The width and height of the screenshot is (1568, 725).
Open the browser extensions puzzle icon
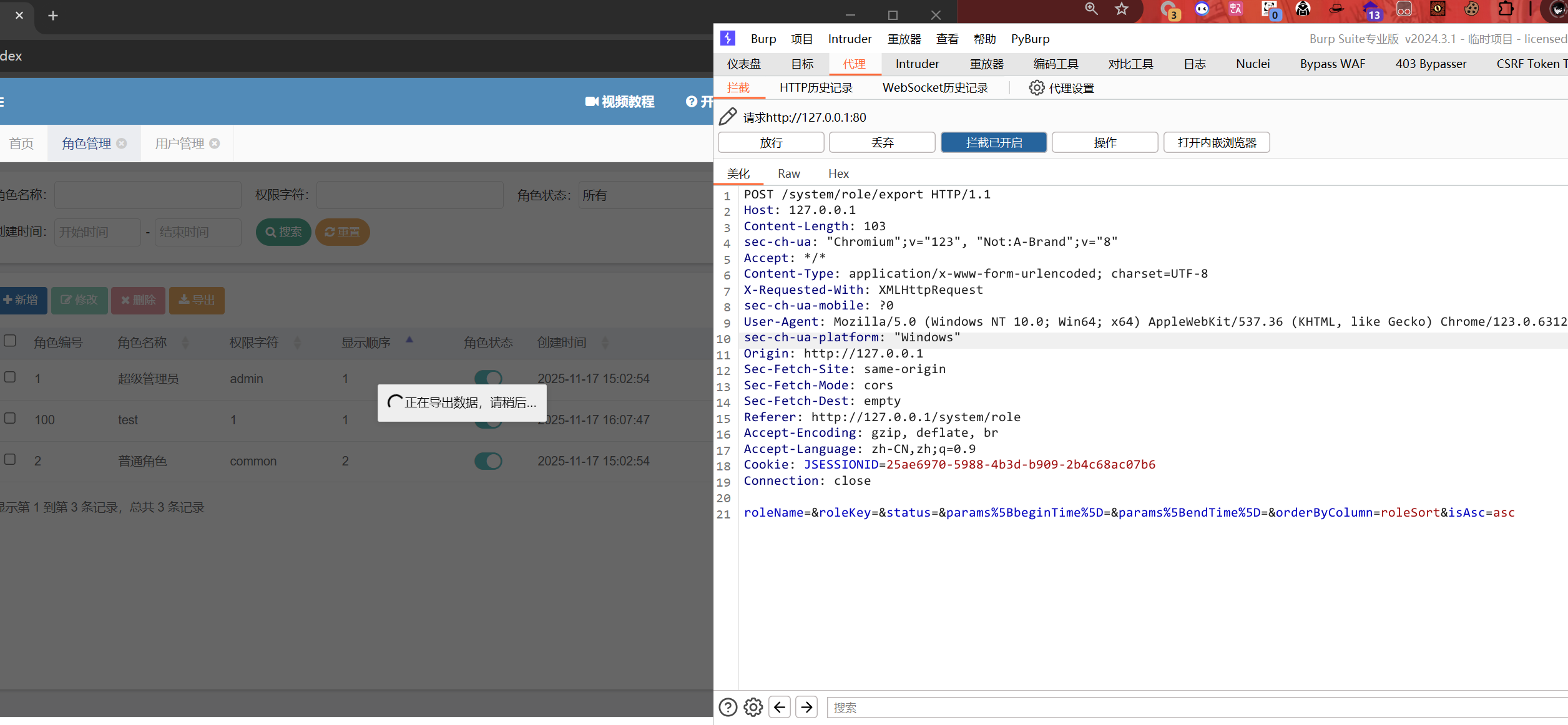click(1506, 9)
